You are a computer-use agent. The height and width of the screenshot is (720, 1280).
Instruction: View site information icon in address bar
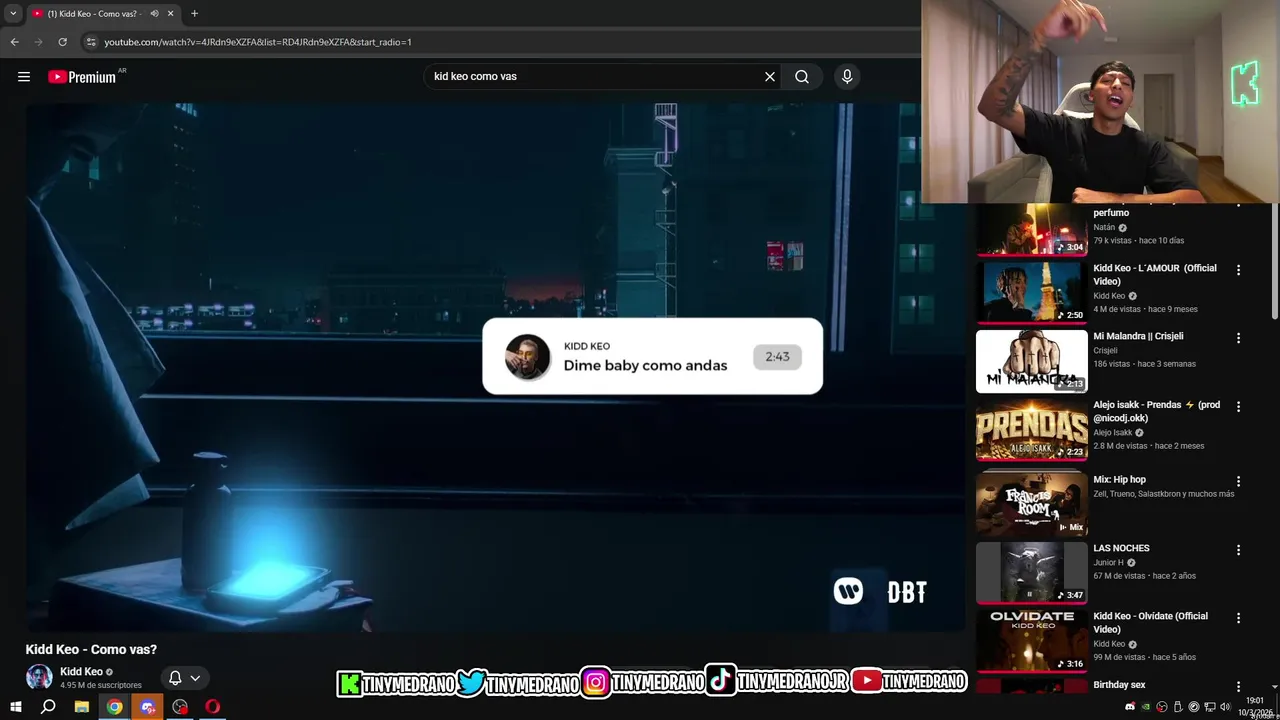(91, 42)
